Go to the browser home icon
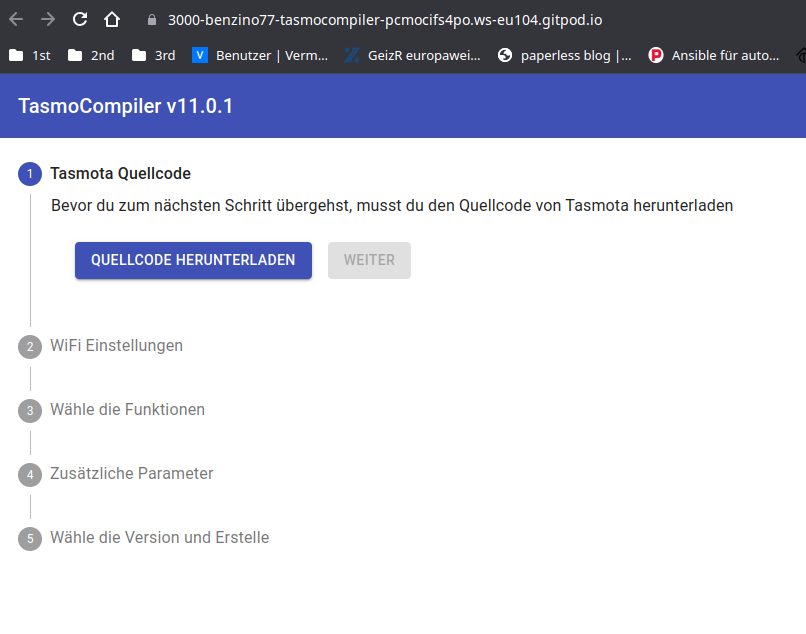Image resolution: width=806 pixels, height=634 pixels. click(x=112, y=20)
